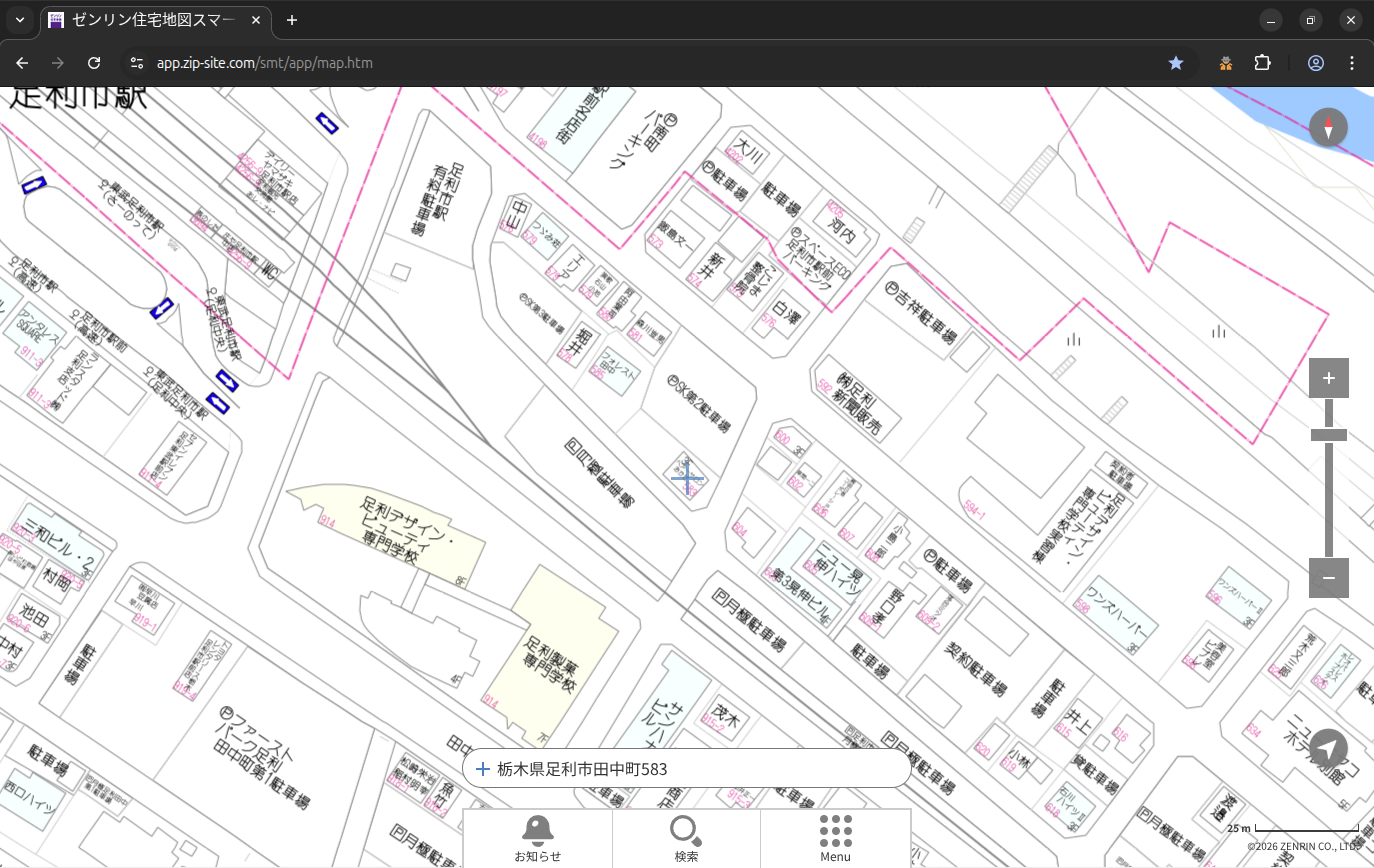
Task: Zoom out with the minus button
Action: tap(1328, 578)
